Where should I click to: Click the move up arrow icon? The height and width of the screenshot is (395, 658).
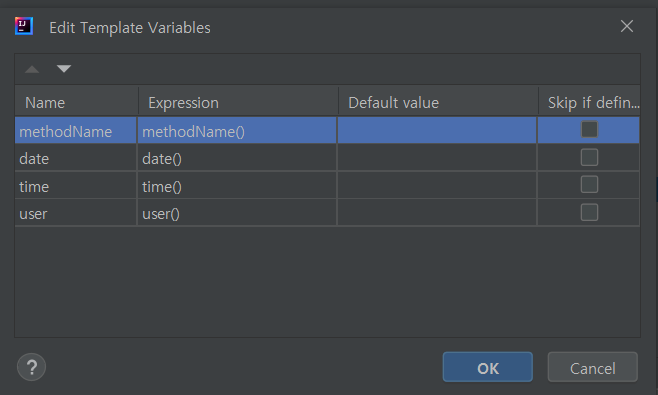pos(32,69)
